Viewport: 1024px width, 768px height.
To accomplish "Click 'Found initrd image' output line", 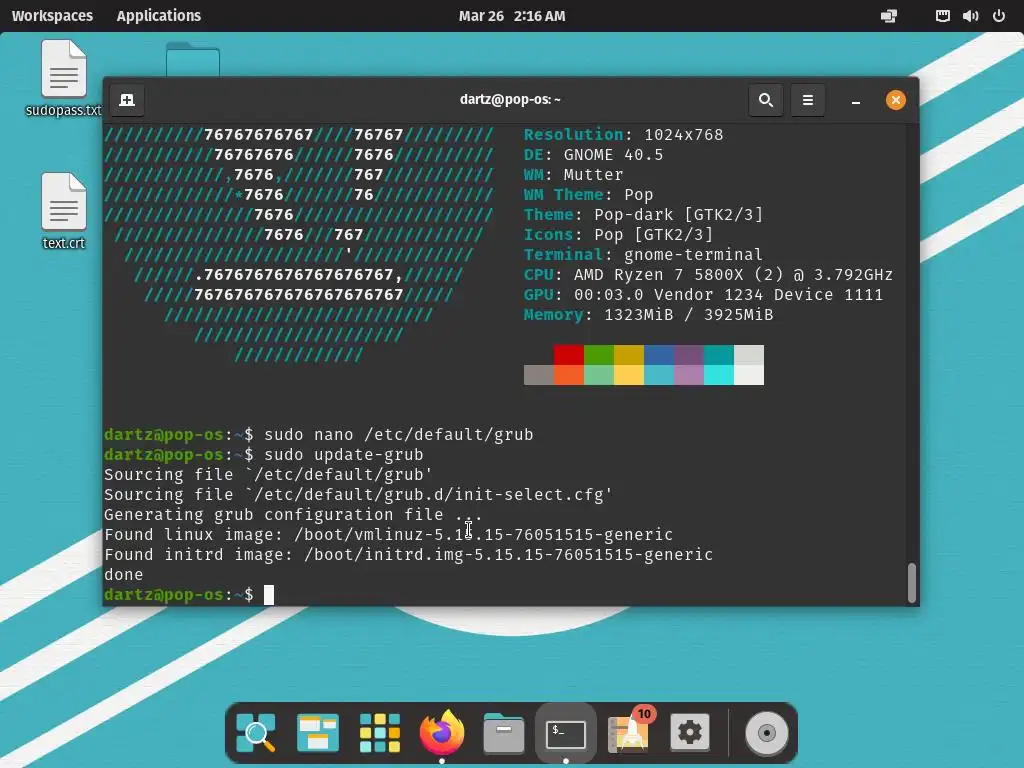I will 408,554.
